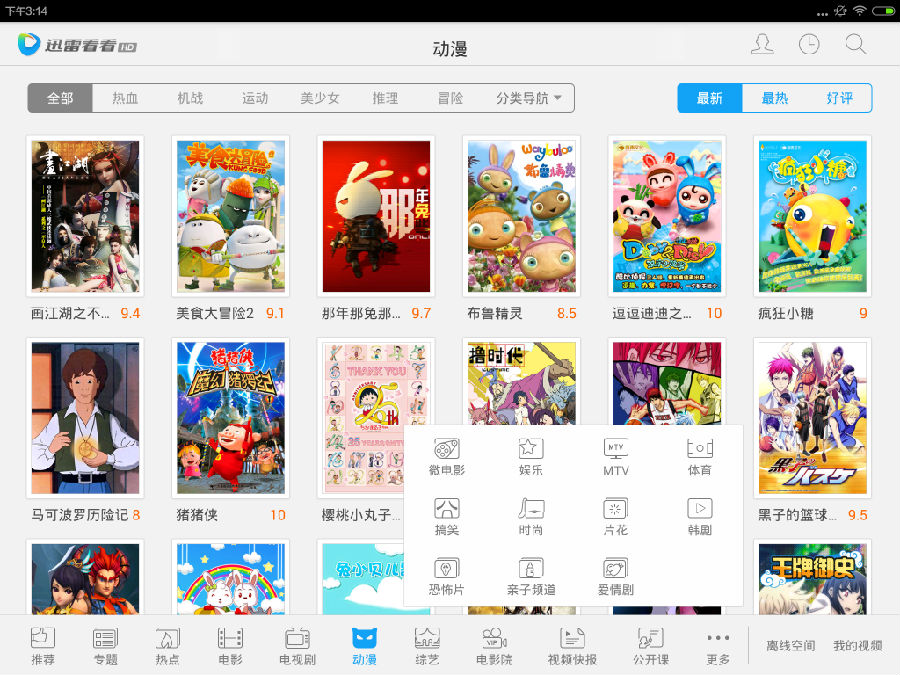Choose 爱情剧 in the popup menu
900x675 pixels.
click(615, 577)
